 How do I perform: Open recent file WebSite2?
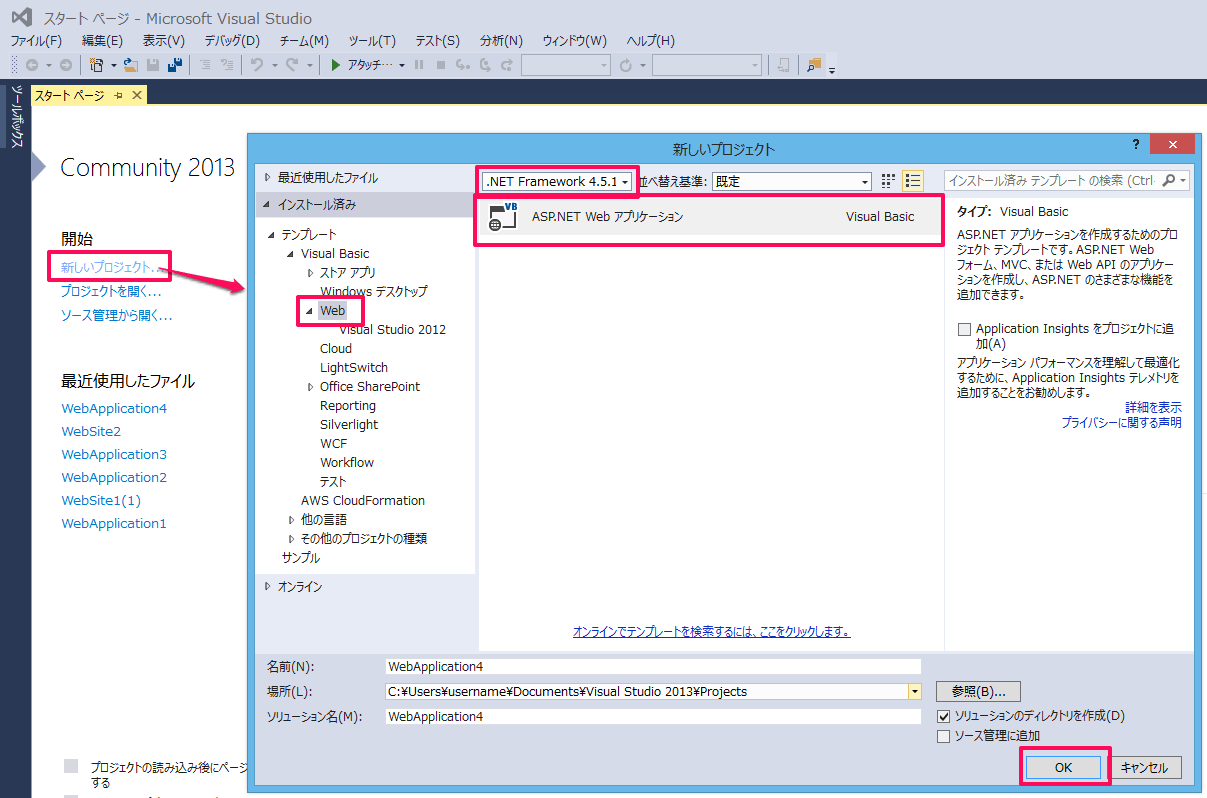click(x=91, y=431)
